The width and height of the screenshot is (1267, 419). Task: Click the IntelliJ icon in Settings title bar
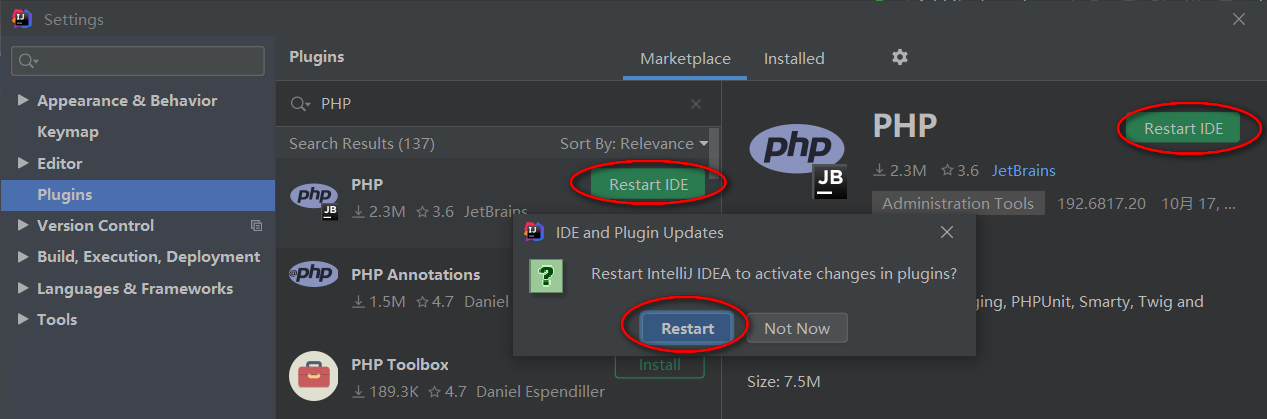coord(22,19)
